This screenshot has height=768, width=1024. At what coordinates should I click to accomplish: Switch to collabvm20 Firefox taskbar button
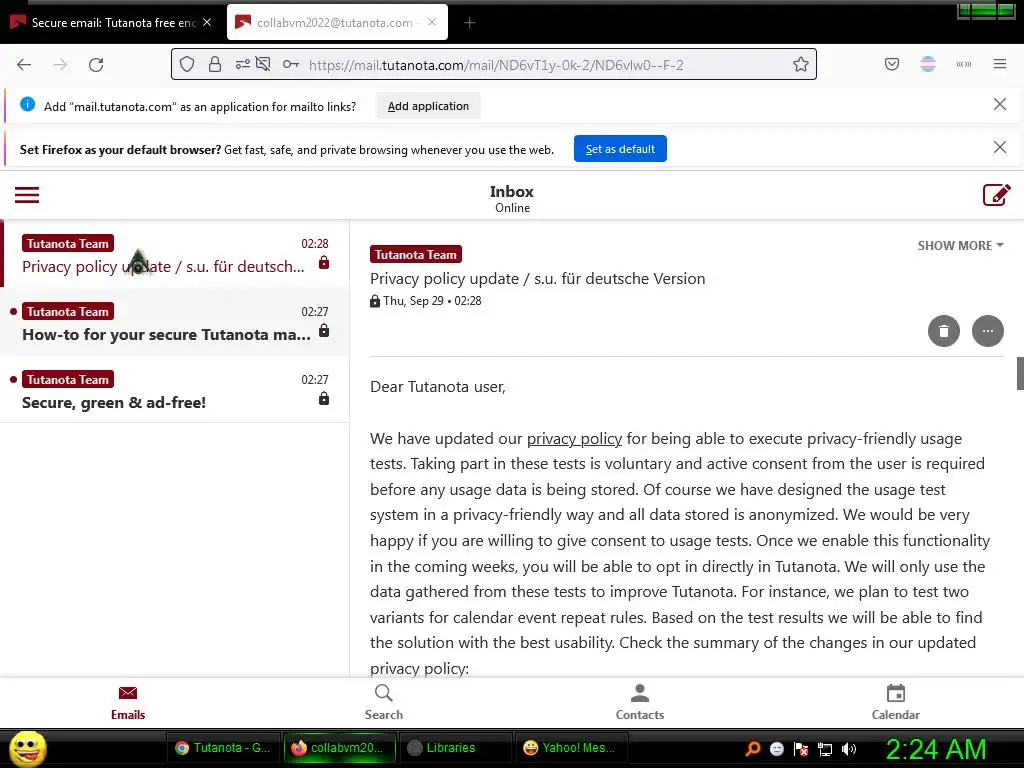coord(340,748)
